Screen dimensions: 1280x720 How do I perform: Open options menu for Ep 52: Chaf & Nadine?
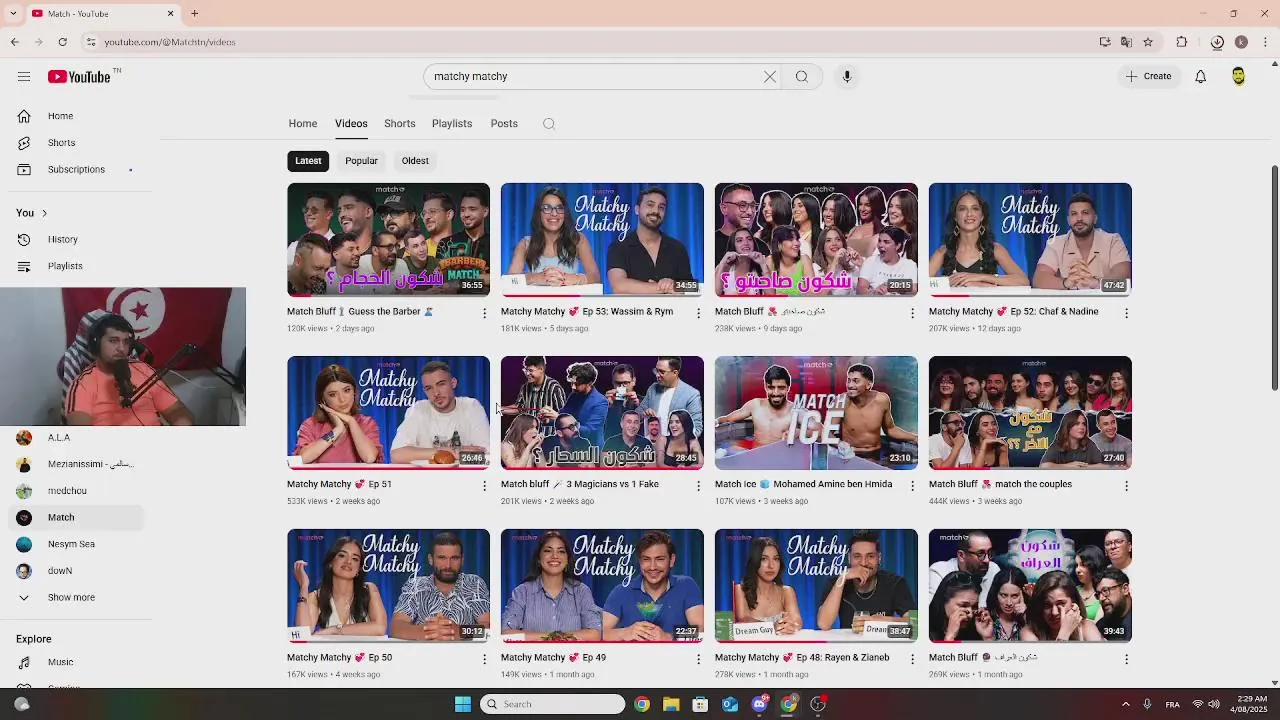[1126, 313]
